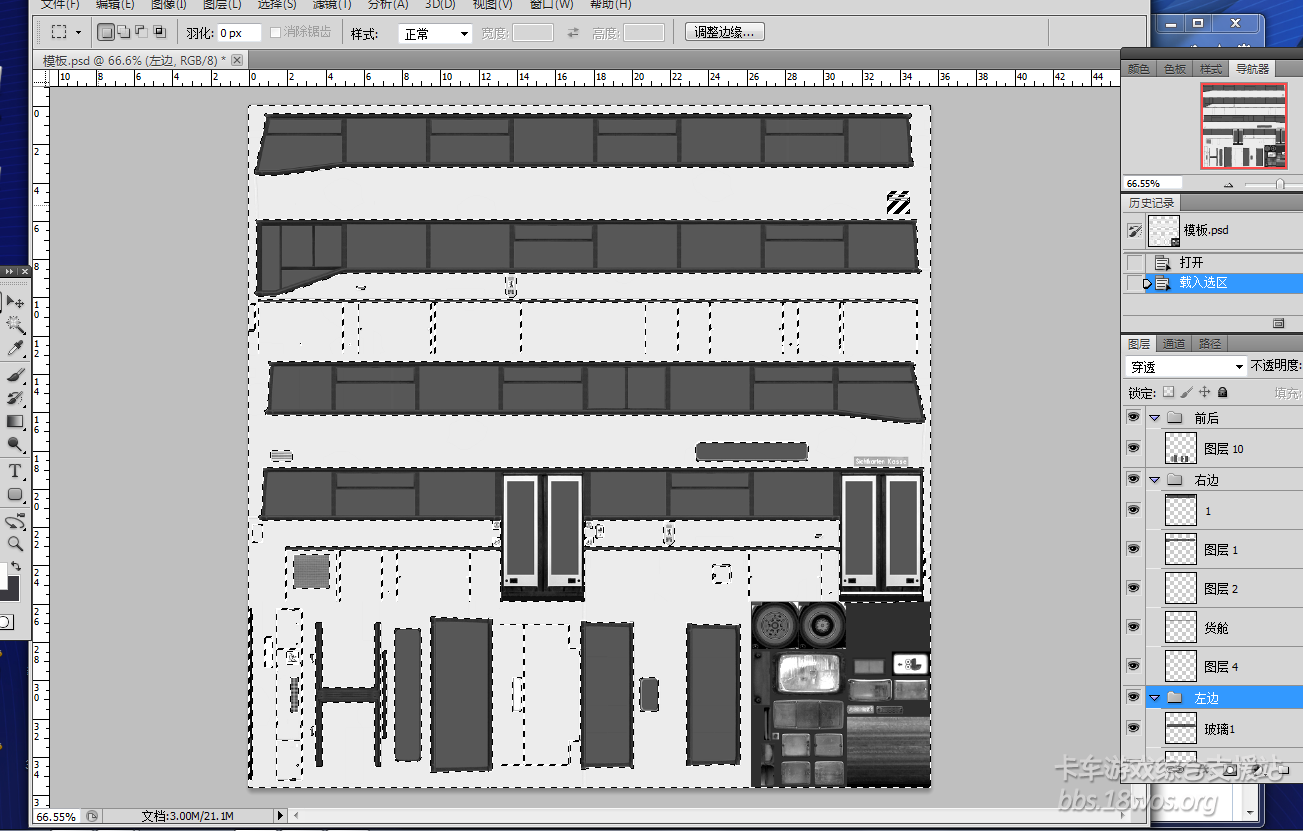
Task: Select the Move tool
Action: click(15, 301)
